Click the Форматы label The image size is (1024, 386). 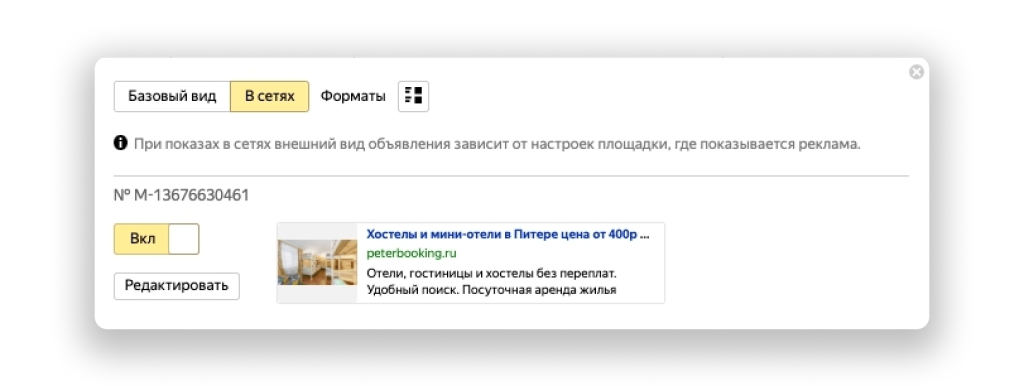coord(353,96)
